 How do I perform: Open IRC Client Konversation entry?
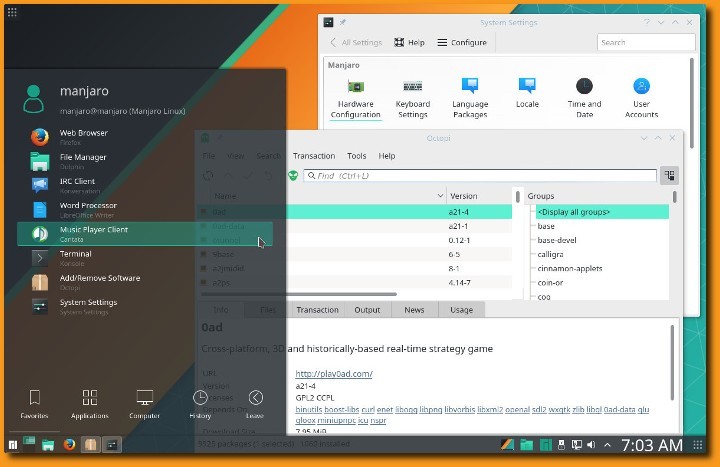[x=145, y=185]
